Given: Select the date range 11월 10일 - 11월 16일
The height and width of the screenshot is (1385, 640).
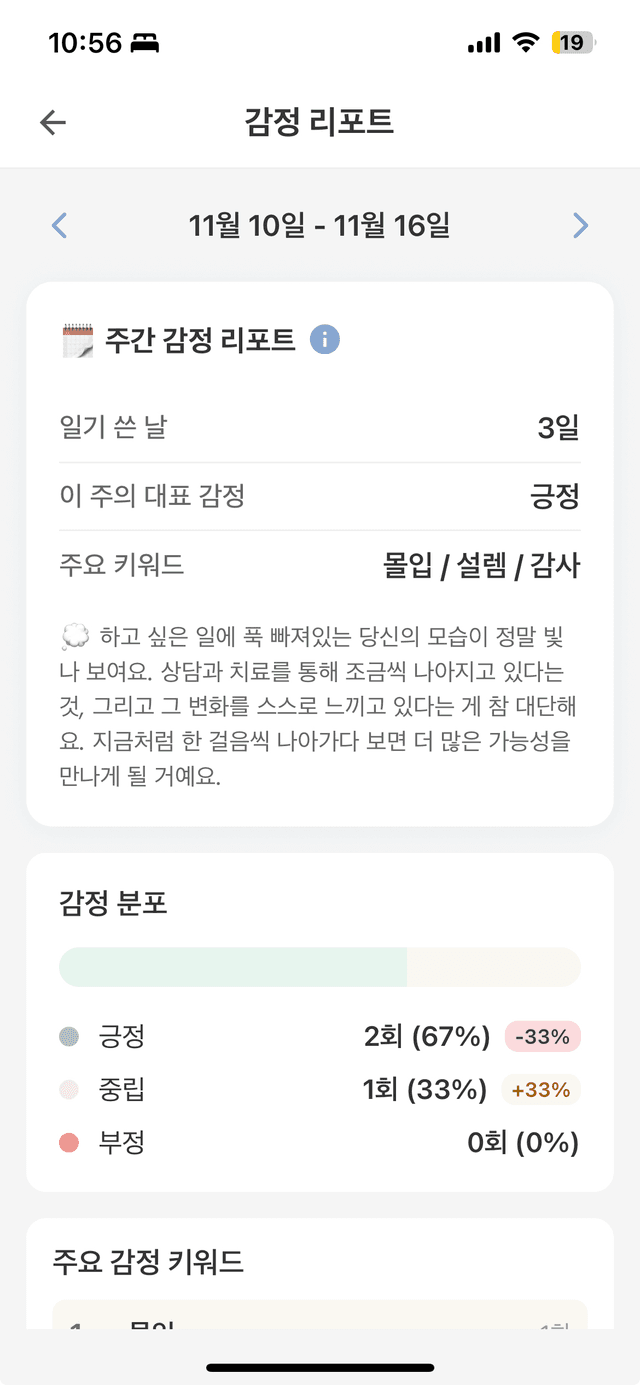Looking at the screenshot, I should coord(320,225).
